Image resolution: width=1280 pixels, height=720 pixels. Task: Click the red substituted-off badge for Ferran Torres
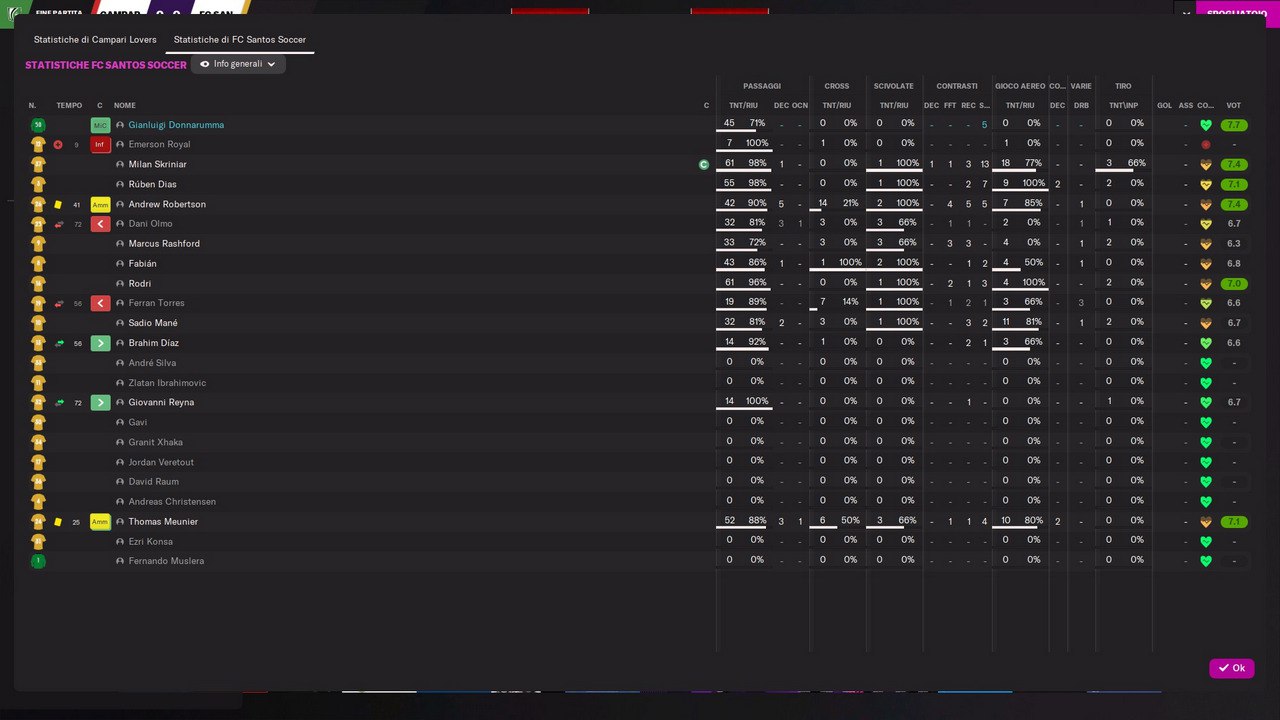point(100,303)
